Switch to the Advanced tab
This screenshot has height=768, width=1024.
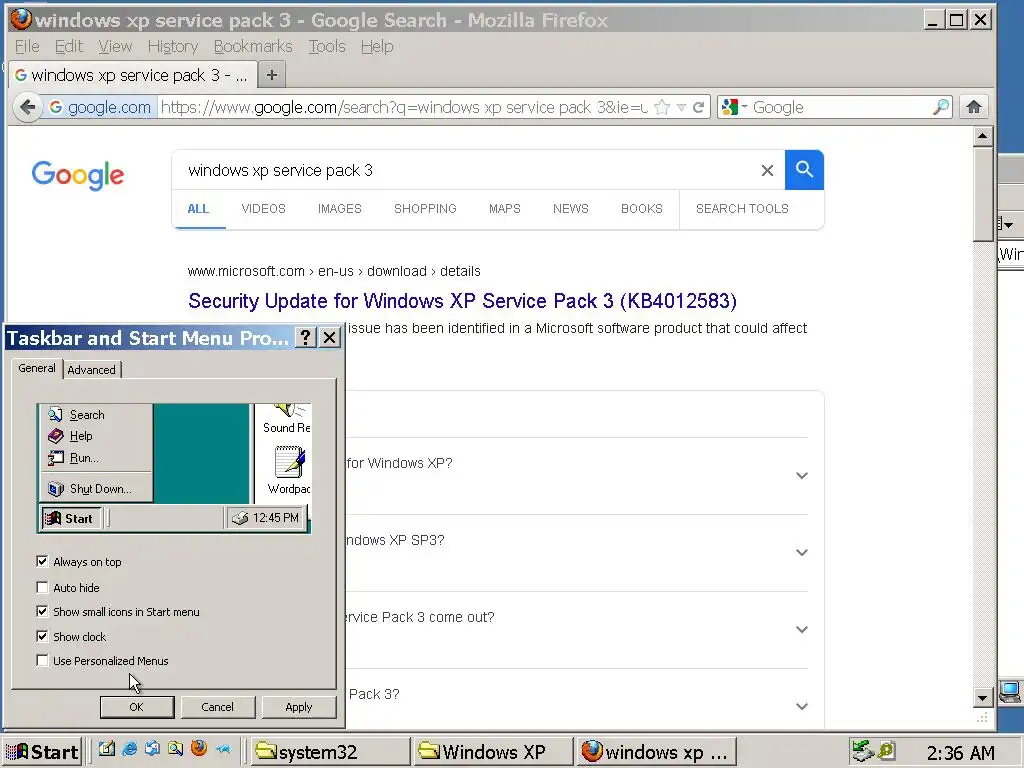(x=91, y=370)
